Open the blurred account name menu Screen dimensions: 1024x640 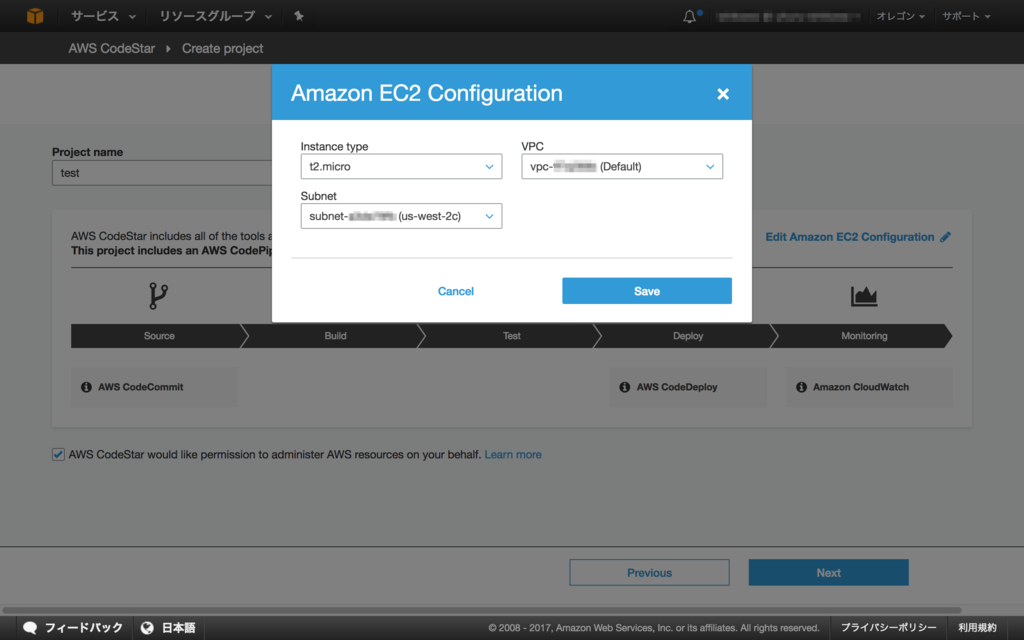tap(788, 17)
